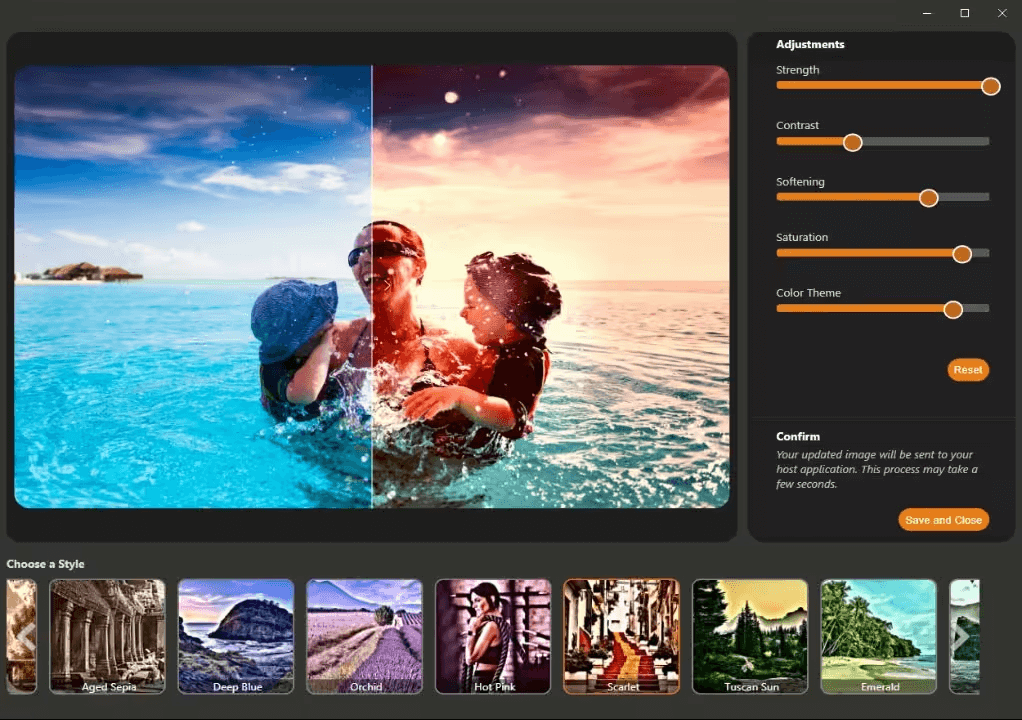
Task: Select the Aged Sepia style thumbnail
Action: pyautogui.click(x=107, y=636)
